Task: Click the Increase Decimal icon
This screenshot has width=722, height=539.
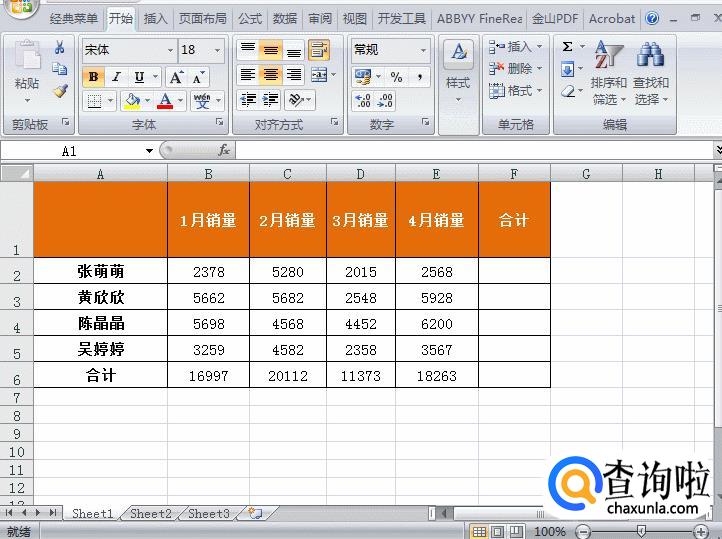Action: pos(363,100)
